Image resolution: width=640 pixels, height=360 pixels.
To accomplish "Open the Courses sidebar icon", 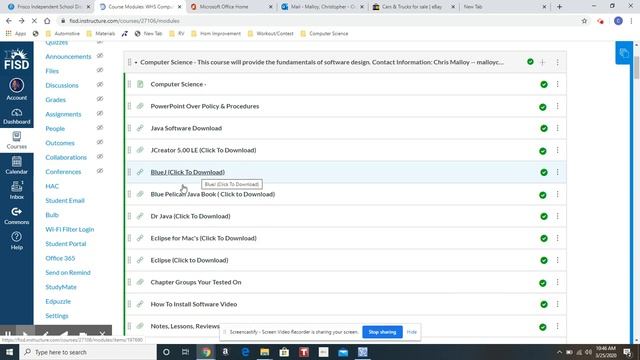I will tap(16, 137).
